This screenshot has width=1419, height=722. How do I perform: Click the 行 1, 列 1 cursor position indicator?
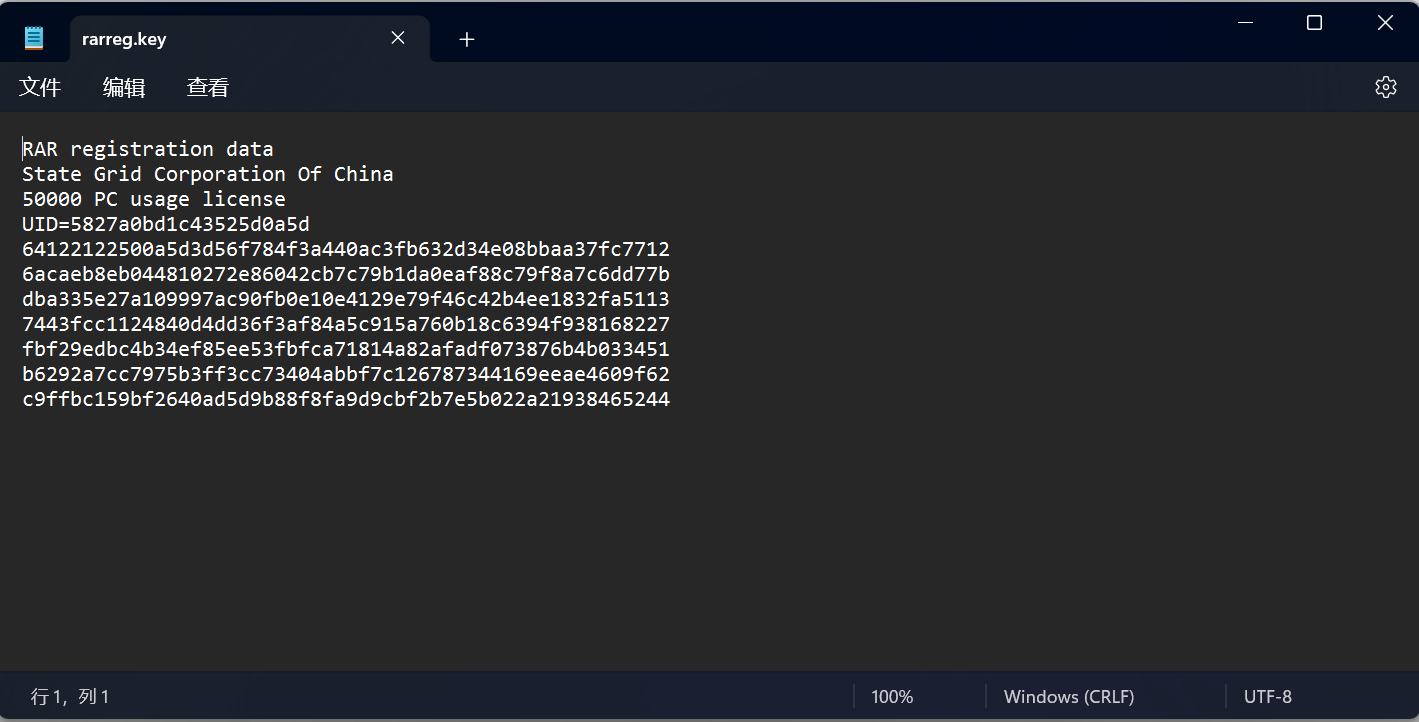70,697
